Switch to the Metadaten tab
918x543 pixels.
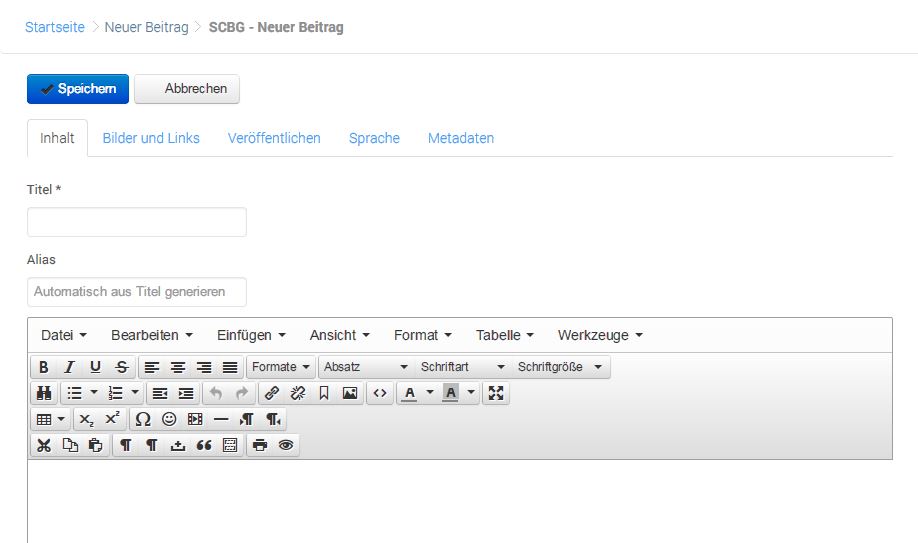click(461, 138)
